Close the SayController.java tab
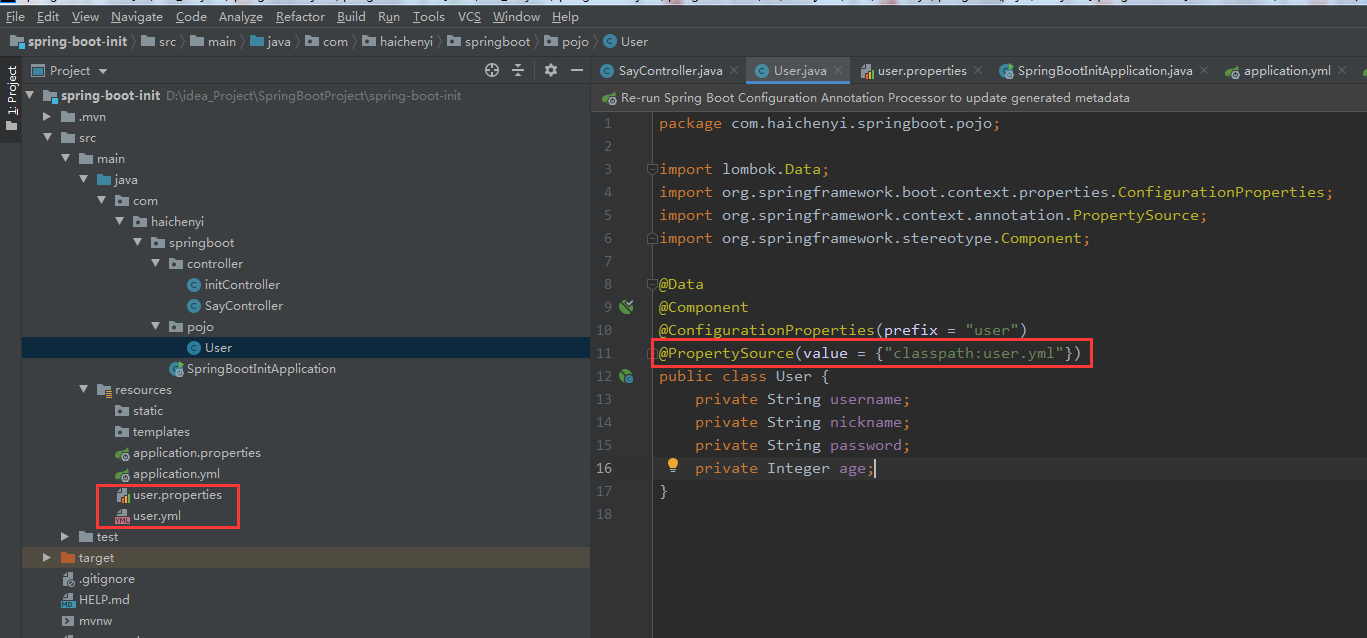 [x=734, y=70]
